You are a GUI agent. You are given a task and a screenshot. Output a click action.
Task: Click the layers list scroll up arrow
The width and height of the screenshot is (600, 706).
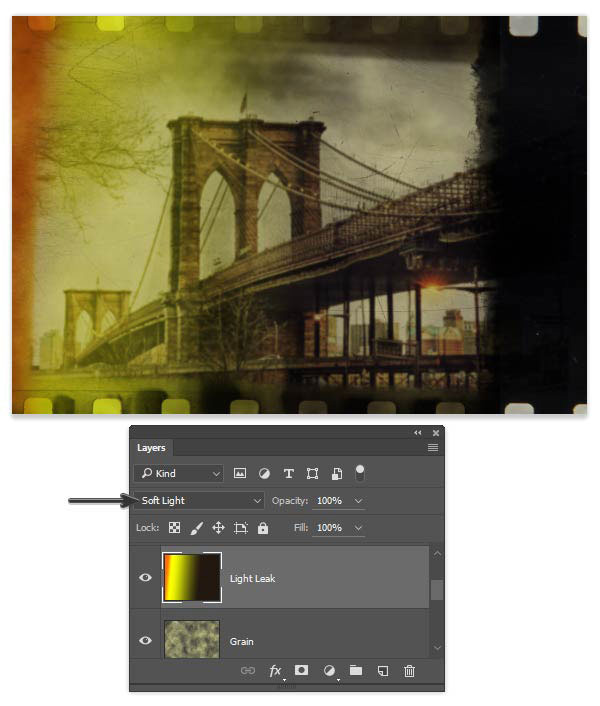(437, 553)
